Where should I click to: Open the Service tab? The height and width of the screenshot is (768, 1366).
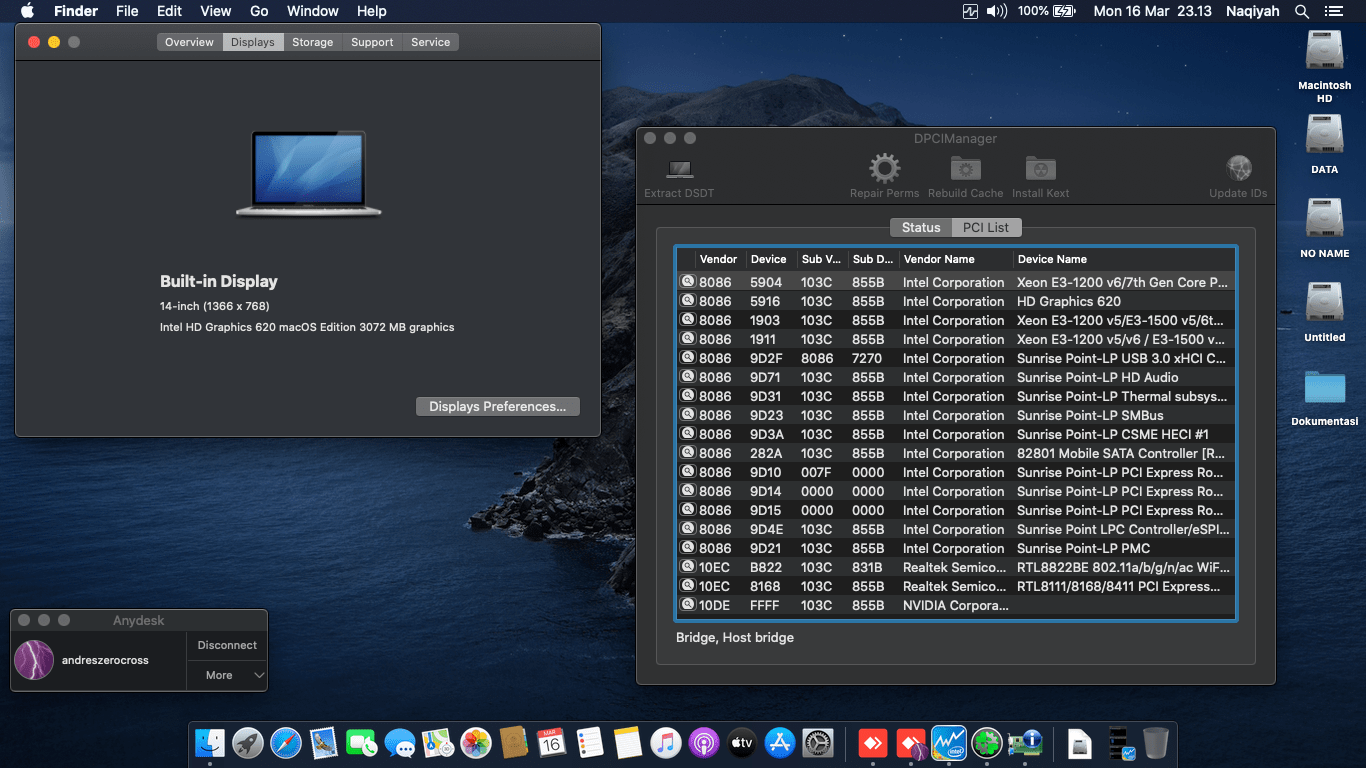click(x=430, y=42)
